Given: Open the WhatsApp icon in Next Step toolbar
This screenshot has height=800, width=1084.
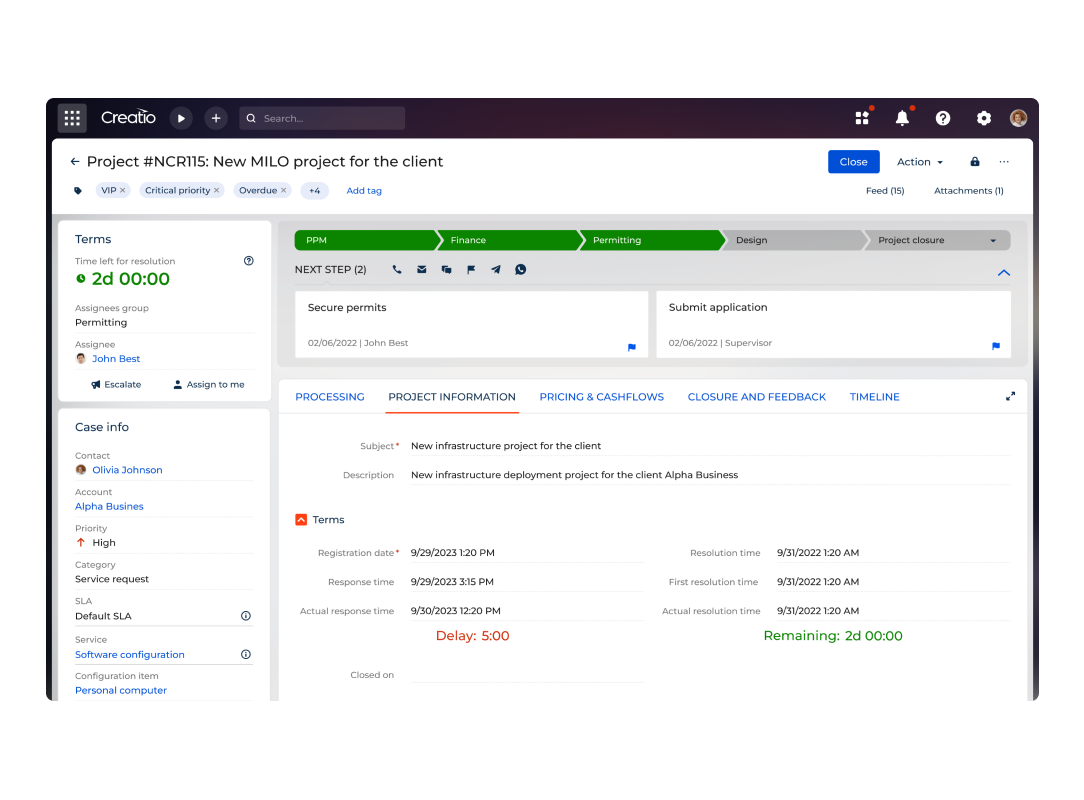Looking at the screenshot, I should point(521,269).
